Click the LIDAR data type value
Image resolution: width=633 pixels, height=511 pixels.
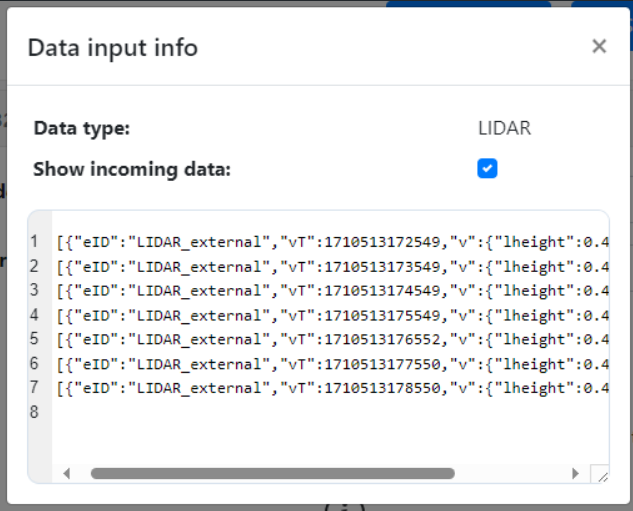coord(504,128)
